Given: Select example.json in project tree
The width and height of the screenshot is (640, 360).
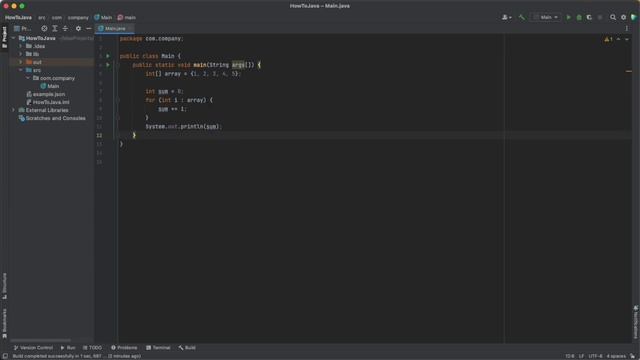Looking at the screenshot, I should pyautogui.click(x=46, y=94).
